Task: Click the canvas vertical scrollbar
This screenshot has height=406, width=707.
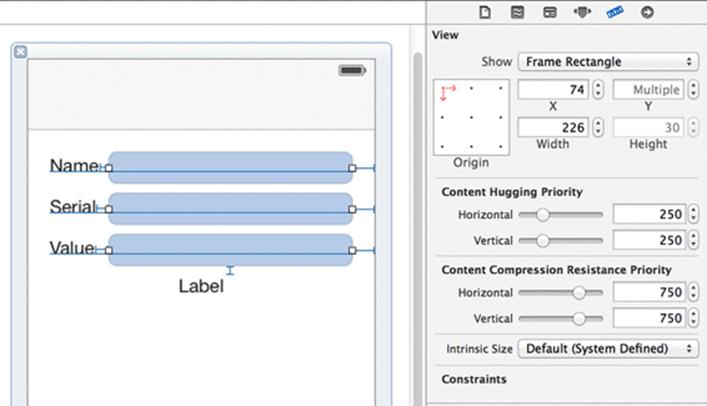Action: click(418, 226)
